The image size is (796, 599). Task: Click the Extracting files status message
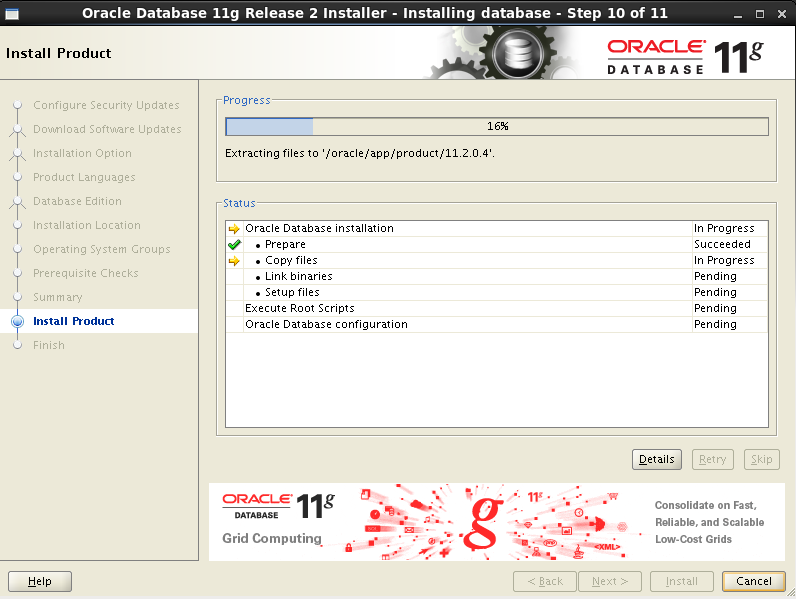(359, 153)
